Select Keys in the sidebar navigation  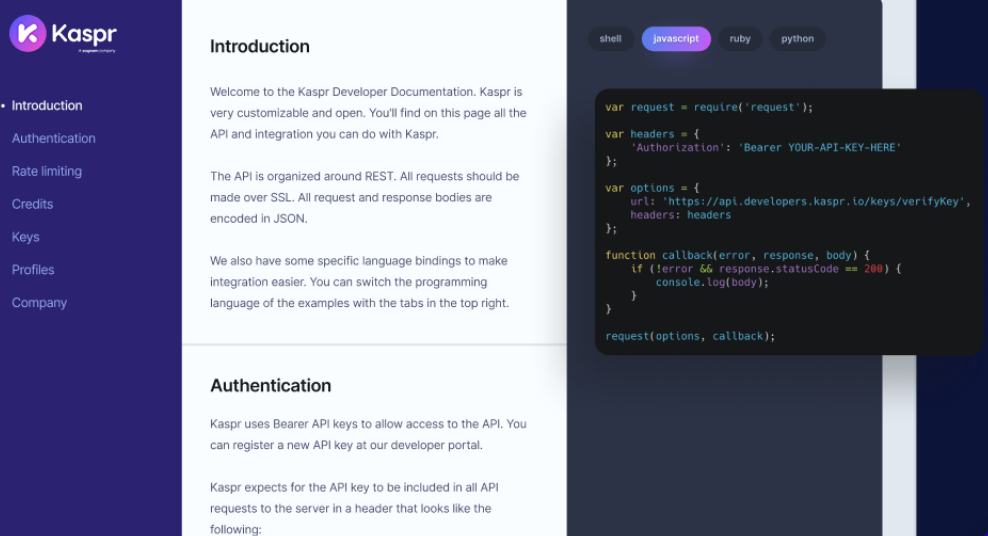(25, 237)
